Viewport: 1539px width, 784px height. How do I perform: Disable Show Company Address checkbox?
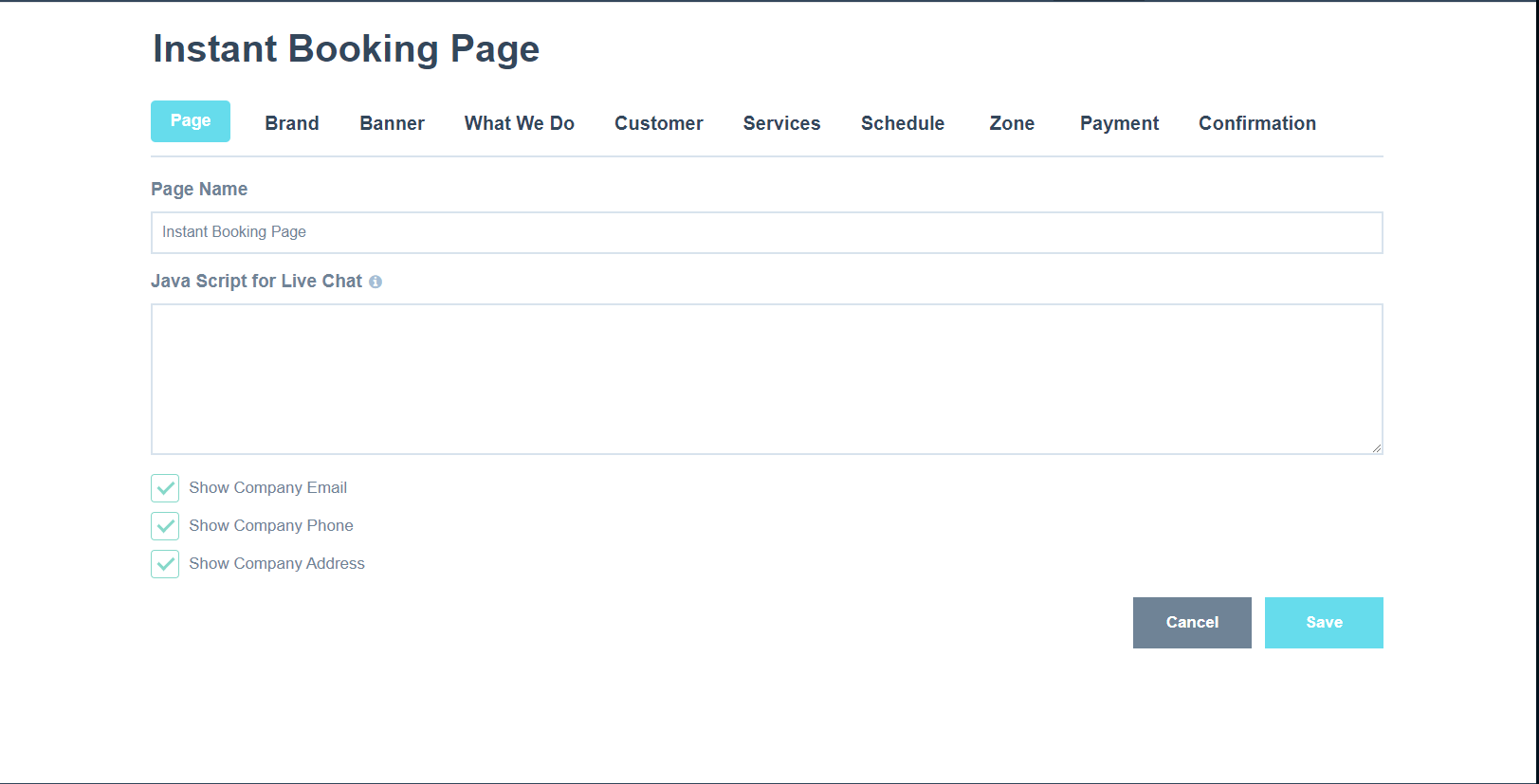point(165,564)
